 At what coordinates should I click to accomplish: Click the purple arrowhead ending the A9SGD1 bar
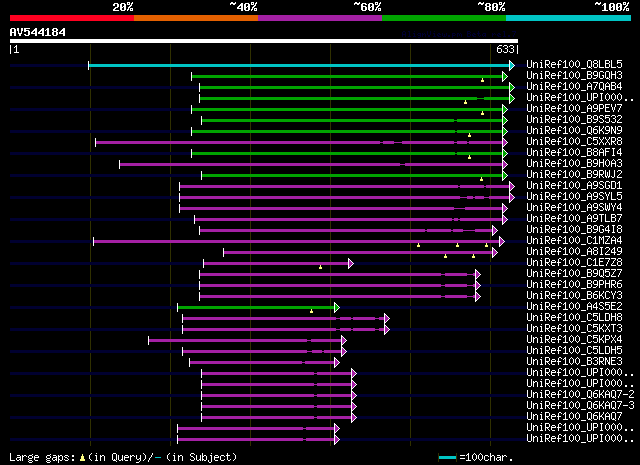click(x=512, y=187)
